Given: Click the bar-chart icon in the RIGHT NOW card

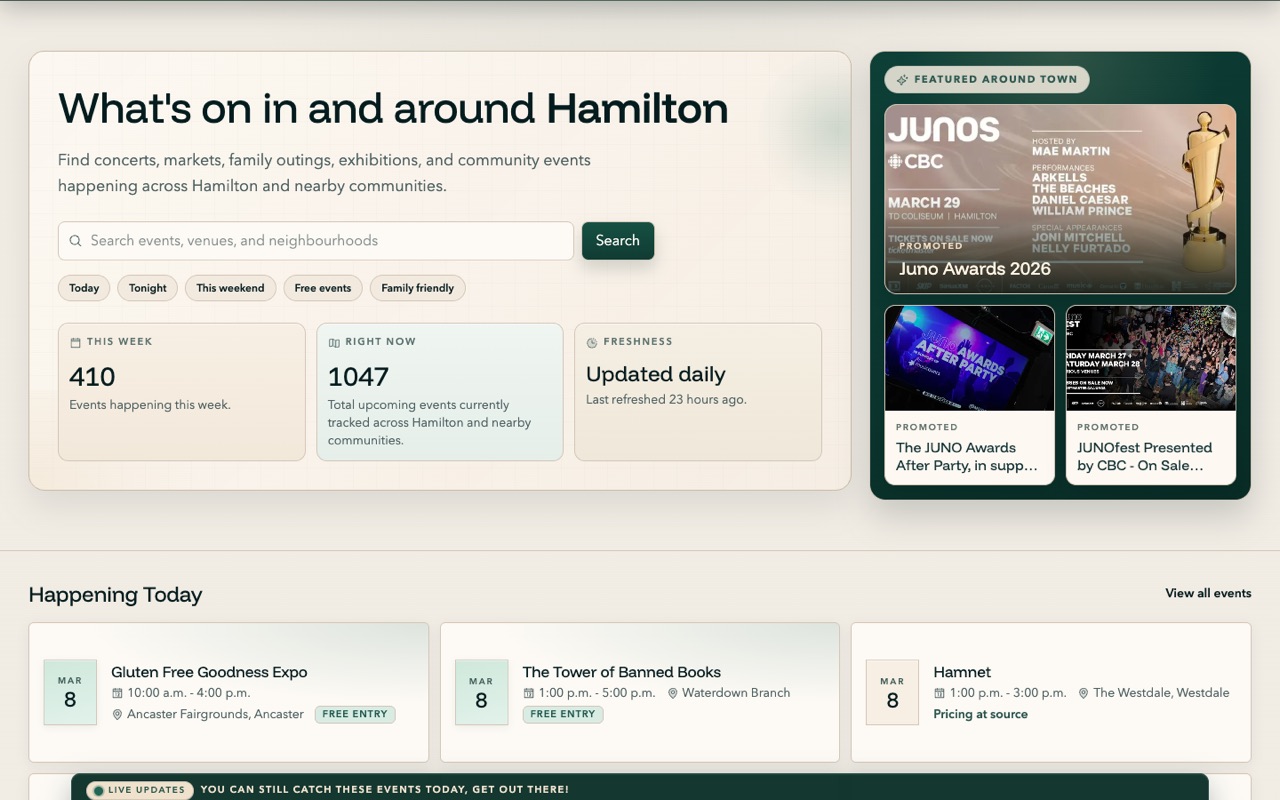Looking at the screenshot, I should point(332,341).
